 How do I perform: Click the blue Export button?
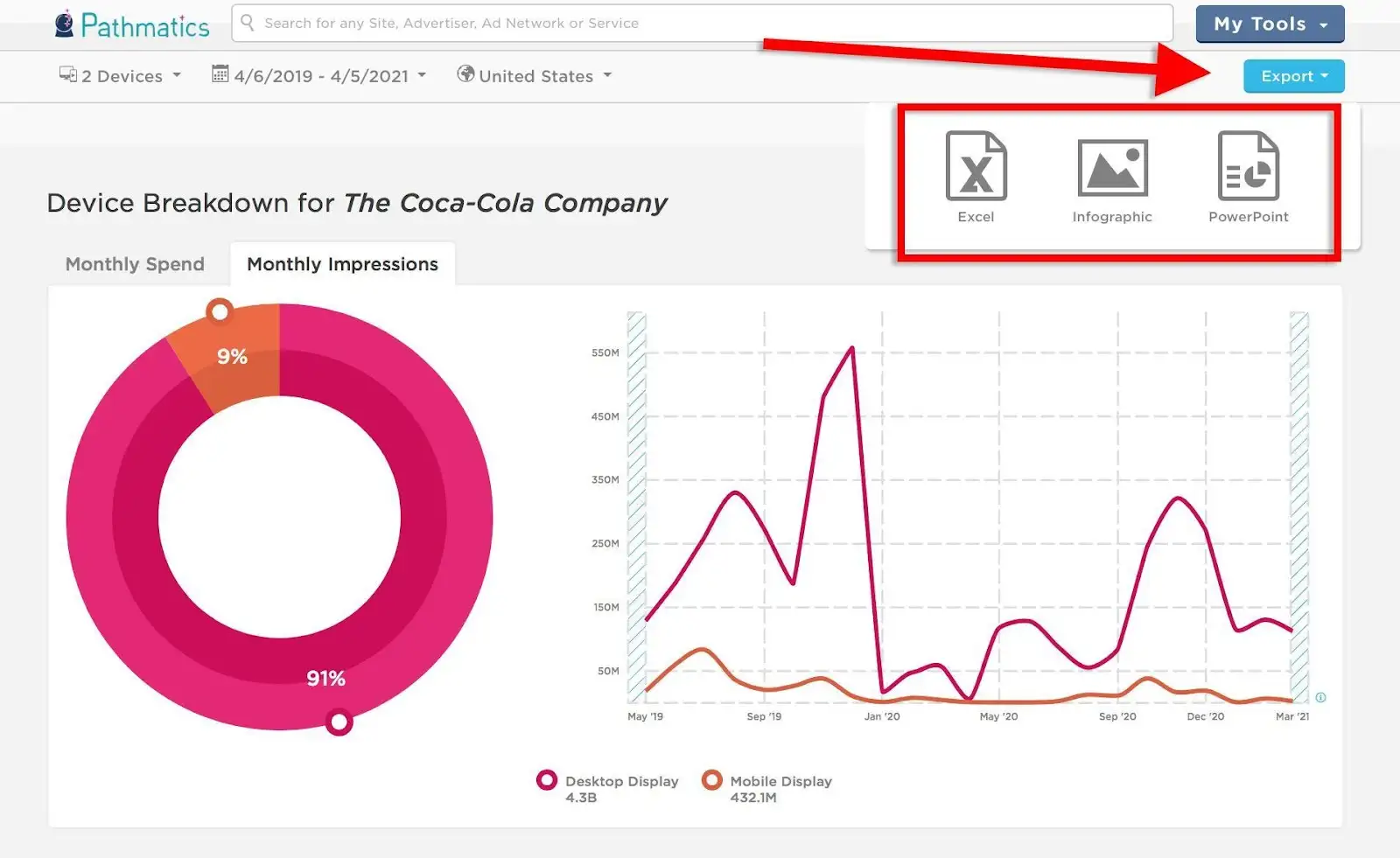tap(1293, 76)
